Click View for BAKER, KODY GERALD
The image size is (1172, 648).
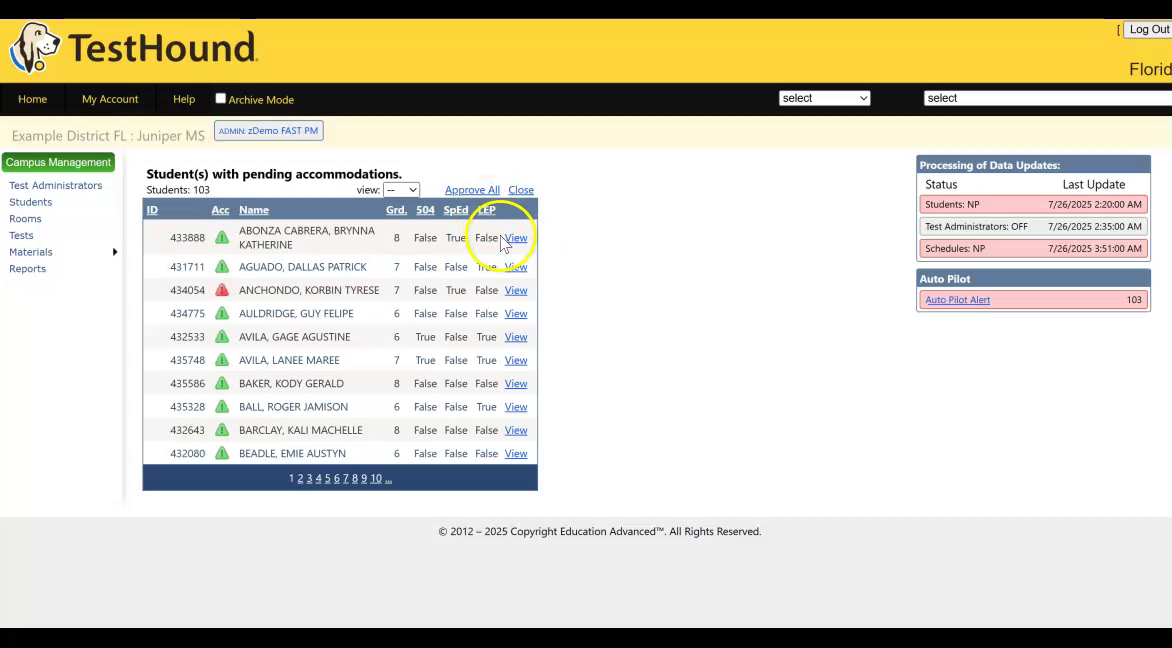[x=516, y=383]
